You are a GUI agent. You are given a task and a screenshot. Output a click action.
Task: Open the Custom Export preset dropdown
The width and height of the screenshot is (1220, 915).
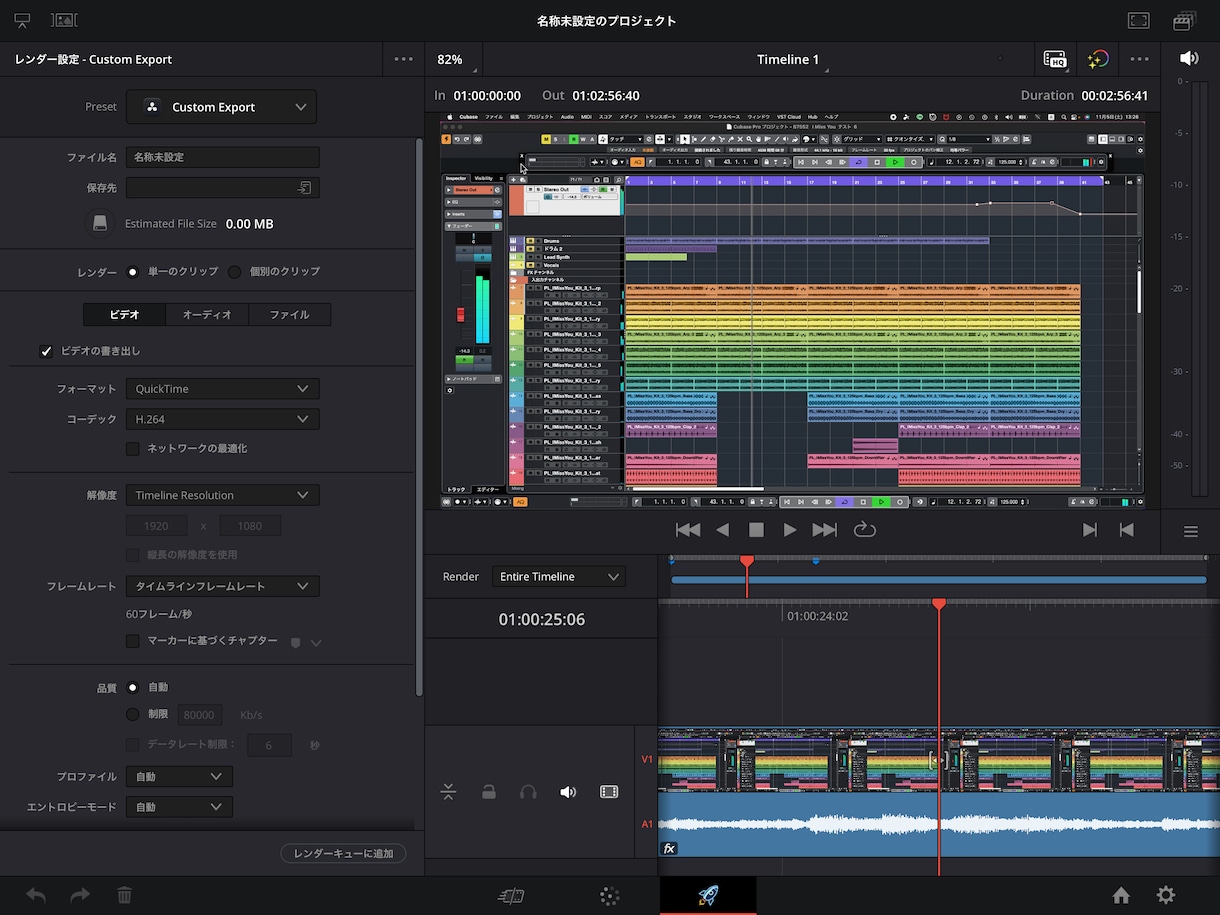point(221,107)
